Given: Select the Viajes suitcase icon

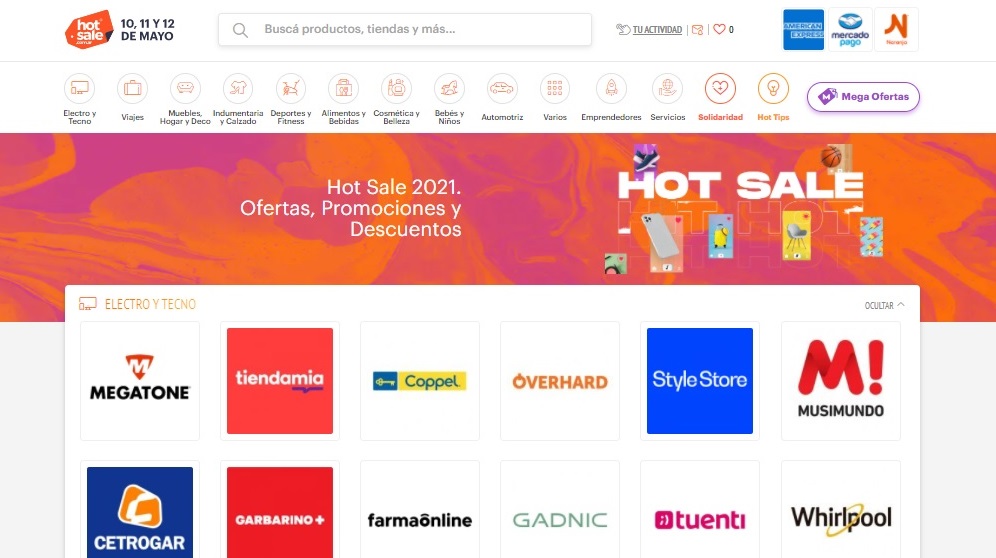Looking at the screenshot, I should pyautogui.click(x=132, y=88).
